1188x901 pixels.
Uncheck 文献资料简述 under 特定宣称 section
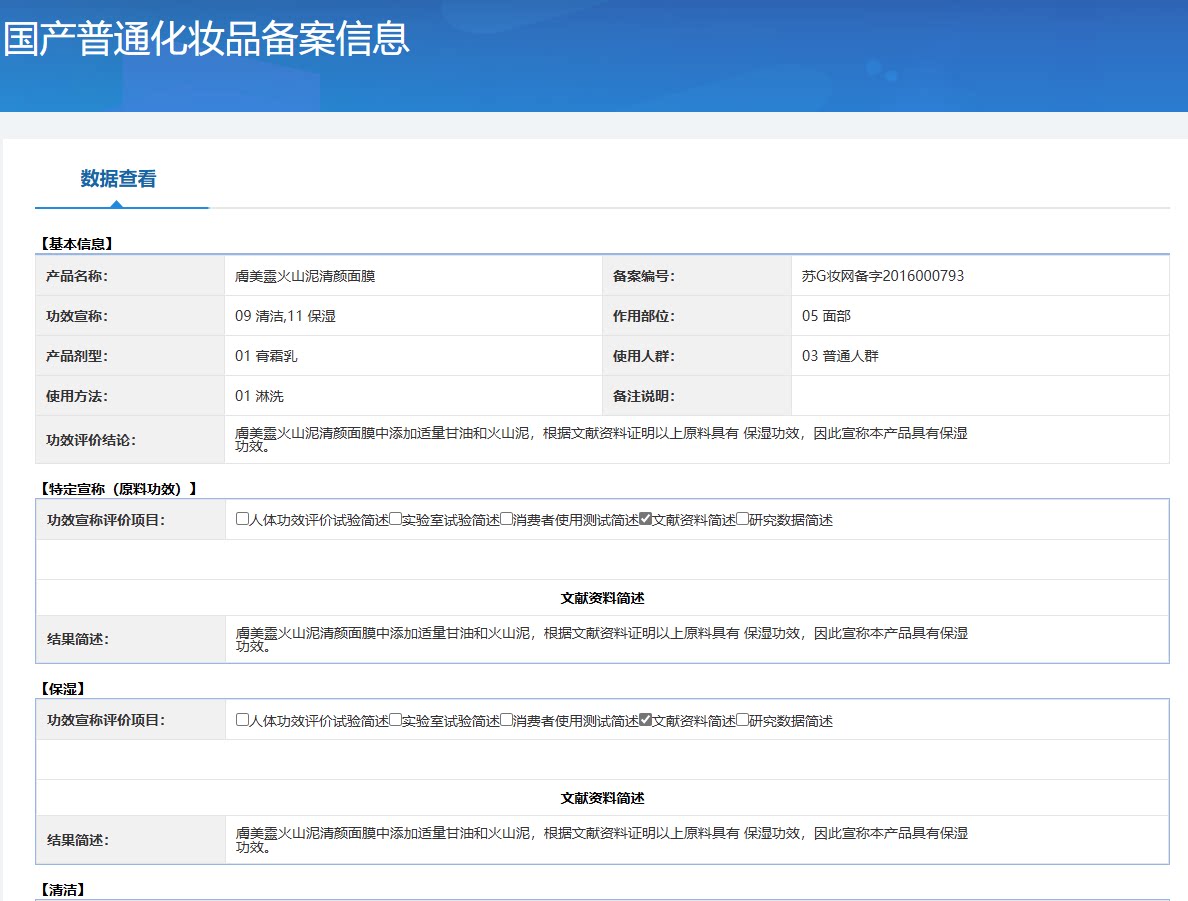(x=646, y=519)
